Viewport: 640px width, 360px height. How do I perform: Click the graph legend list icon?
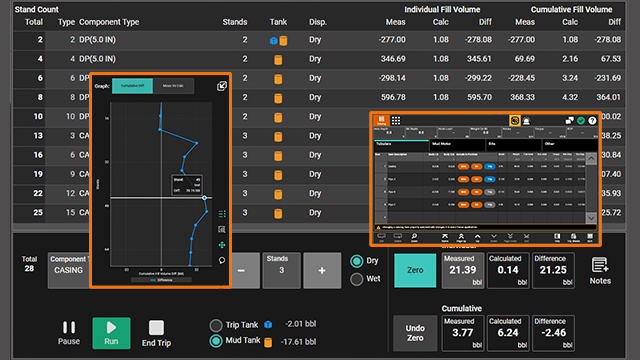[x=222, y=214]
